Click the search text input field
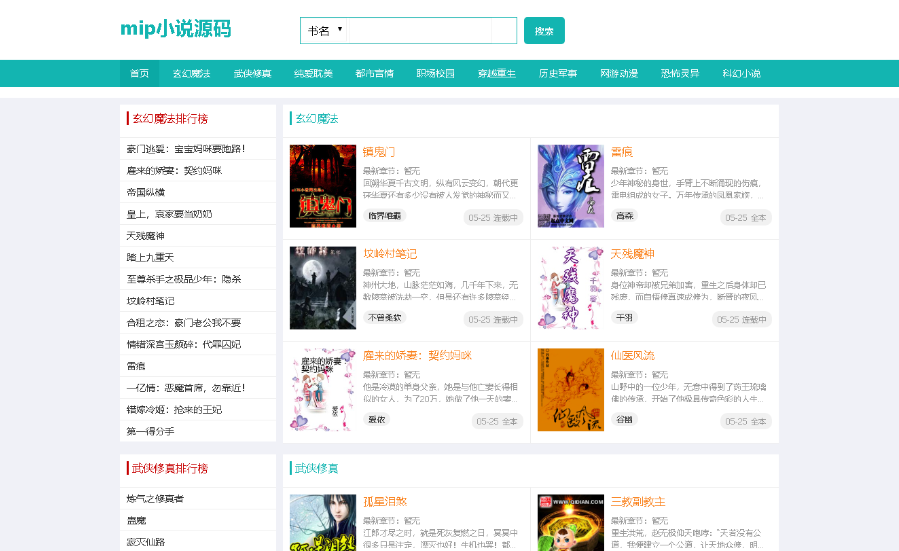 [419, 30]
